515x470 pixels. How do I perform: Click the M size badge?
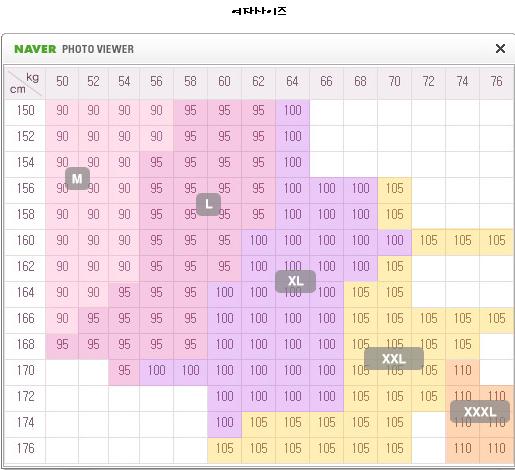tap(77, 178)
